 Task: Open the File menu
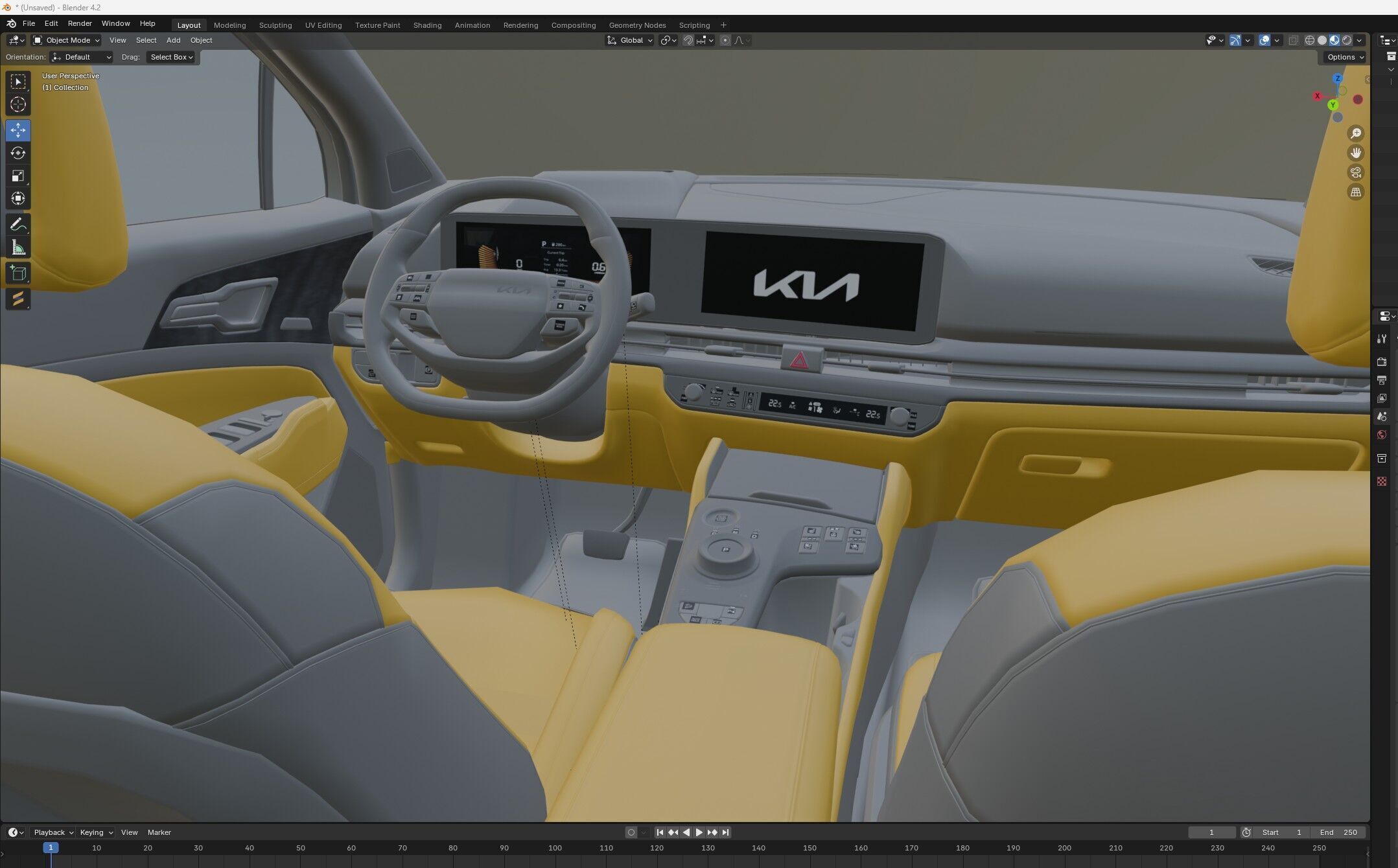[x=29, y=23]
